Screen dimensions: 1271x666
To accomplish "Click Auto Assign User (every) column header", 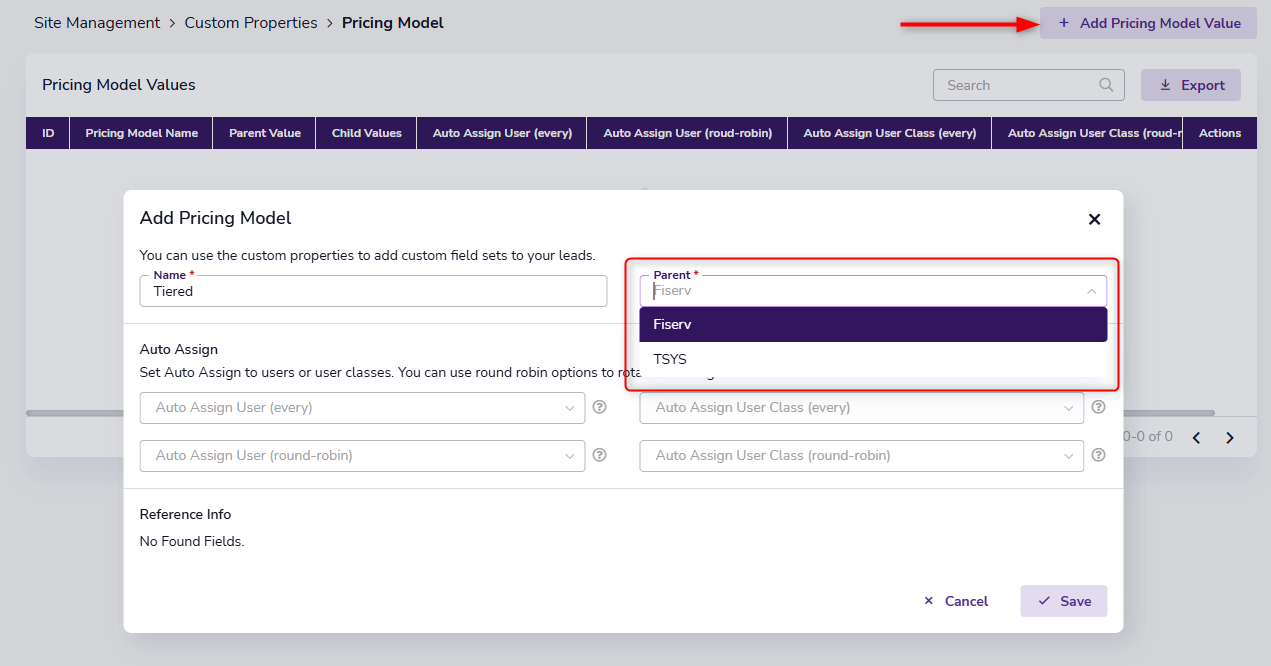I will coord(502,133).
